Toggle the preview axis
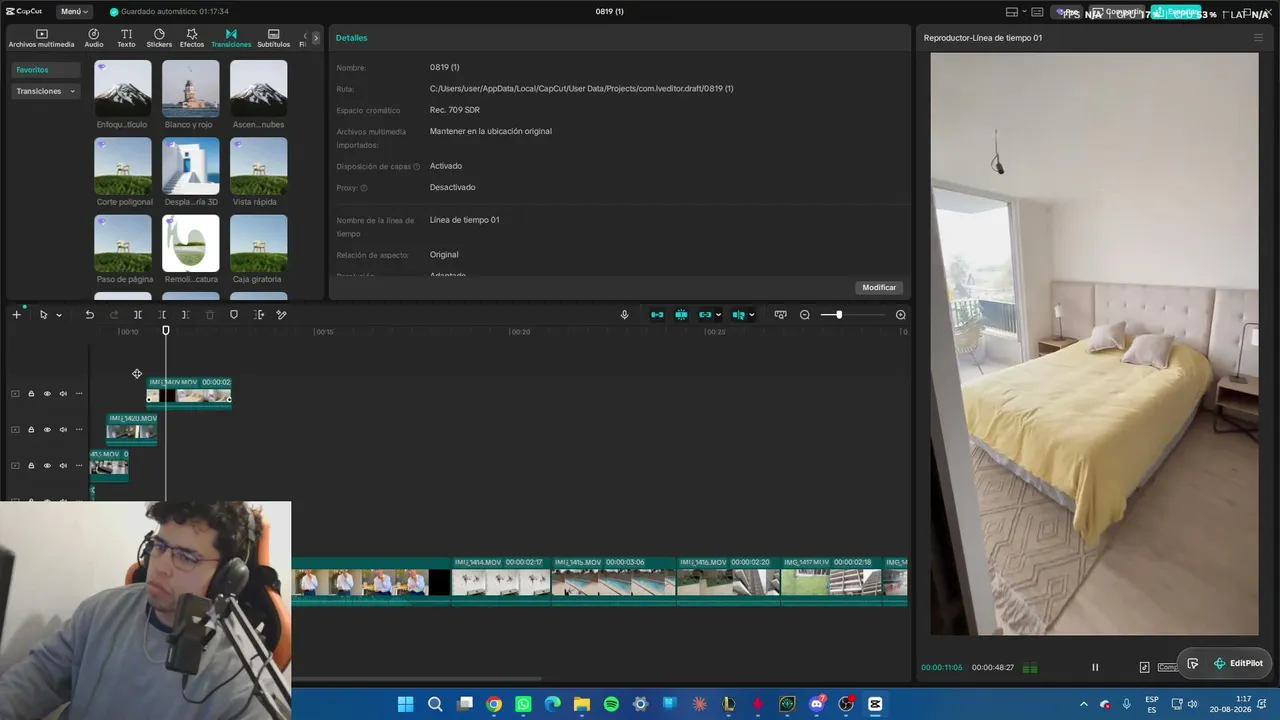1280x720 pixels. pyautogui.click(x=738, y=315)
